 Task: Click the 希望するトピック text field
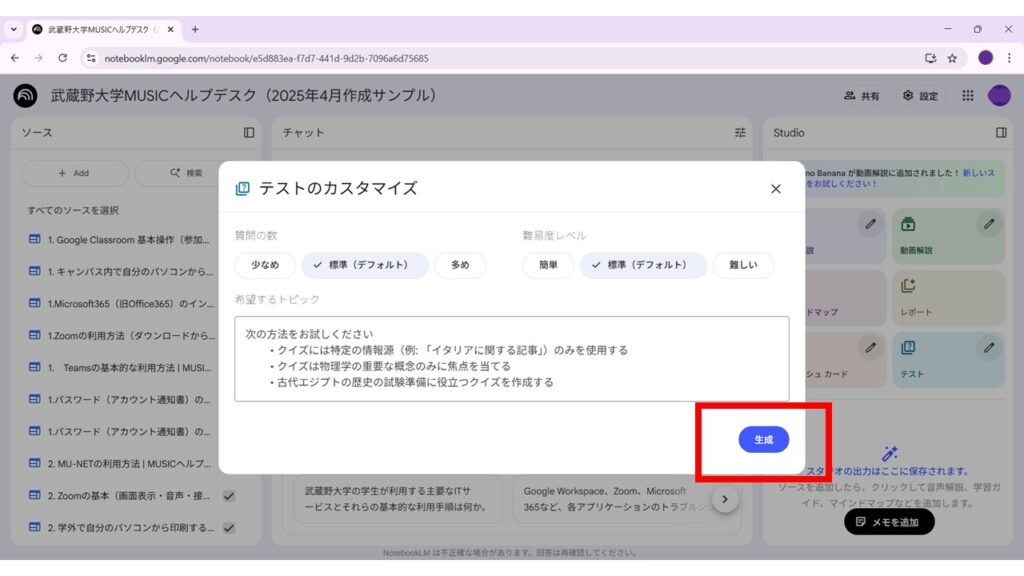pyautogui.click(x=511, y=359)
